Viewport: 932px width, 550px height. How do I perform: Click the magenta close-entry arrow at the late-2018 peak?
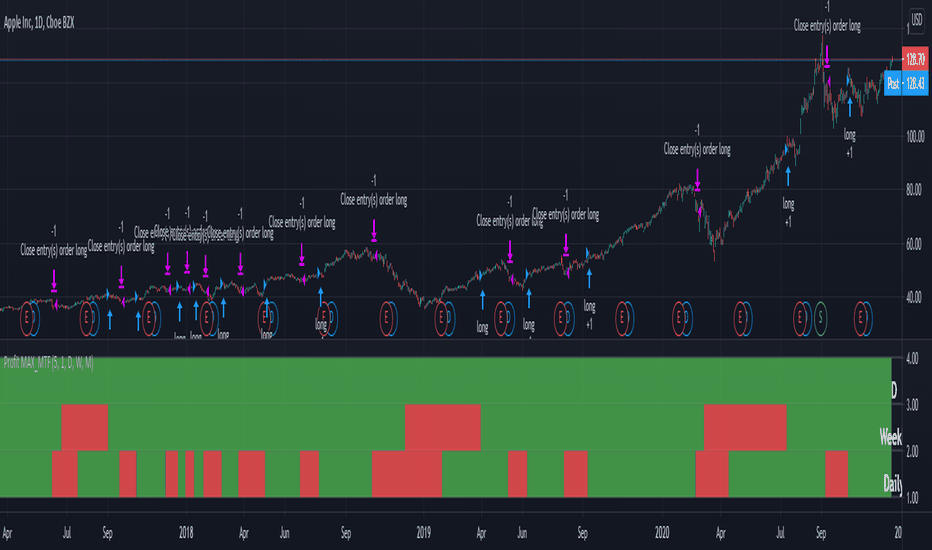[x=374, y=231]
